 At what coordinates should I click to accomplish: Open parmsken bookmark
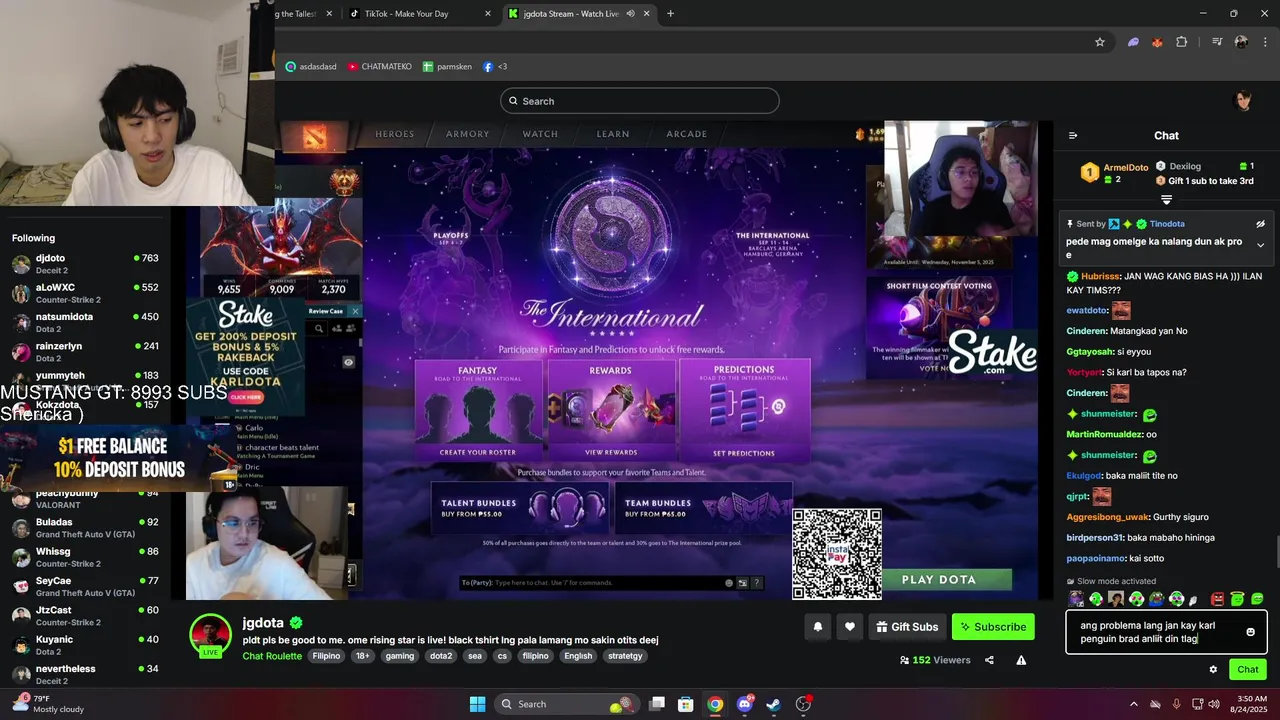point(447,67)
